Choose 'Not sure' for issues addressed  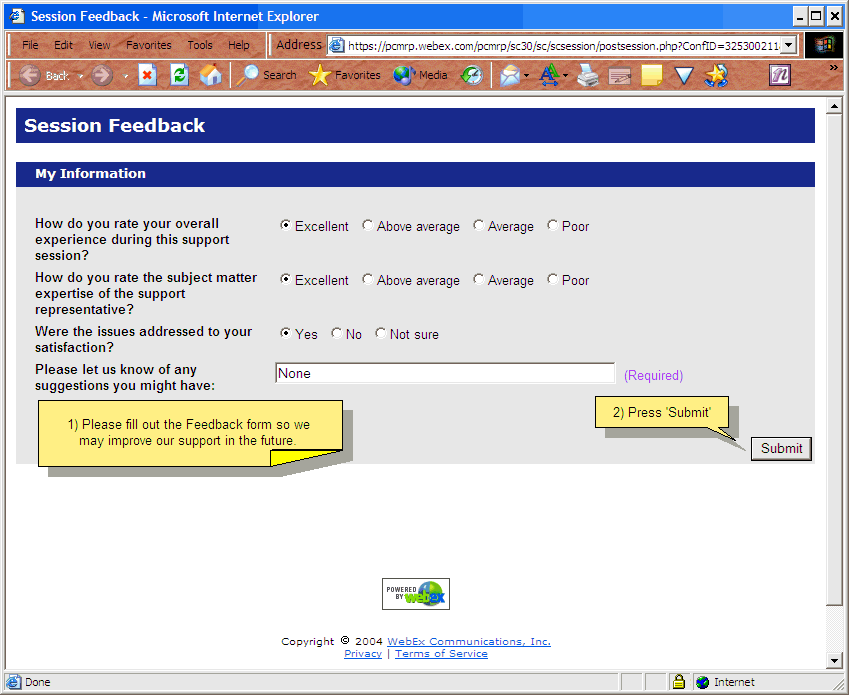381,334
